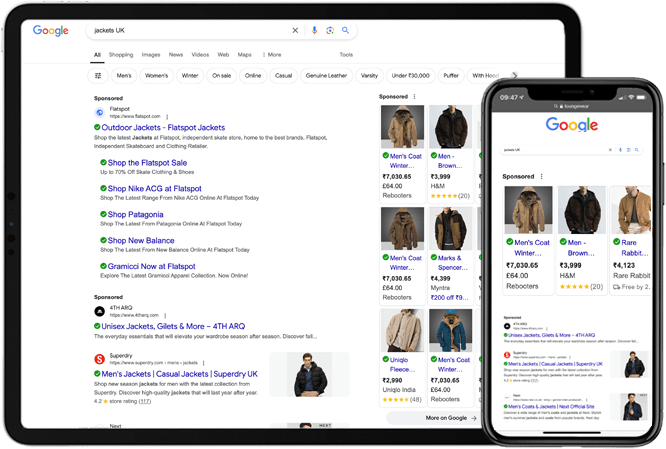Switch to the Images tab
The height and width of the screenshot is (449, 666).
pos(151,55)
